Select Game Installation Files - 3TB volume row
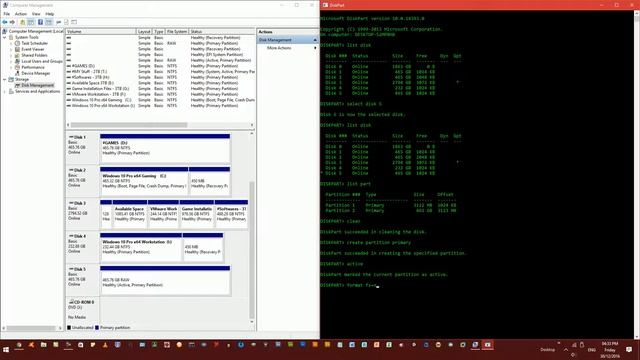 click(160, 89)
